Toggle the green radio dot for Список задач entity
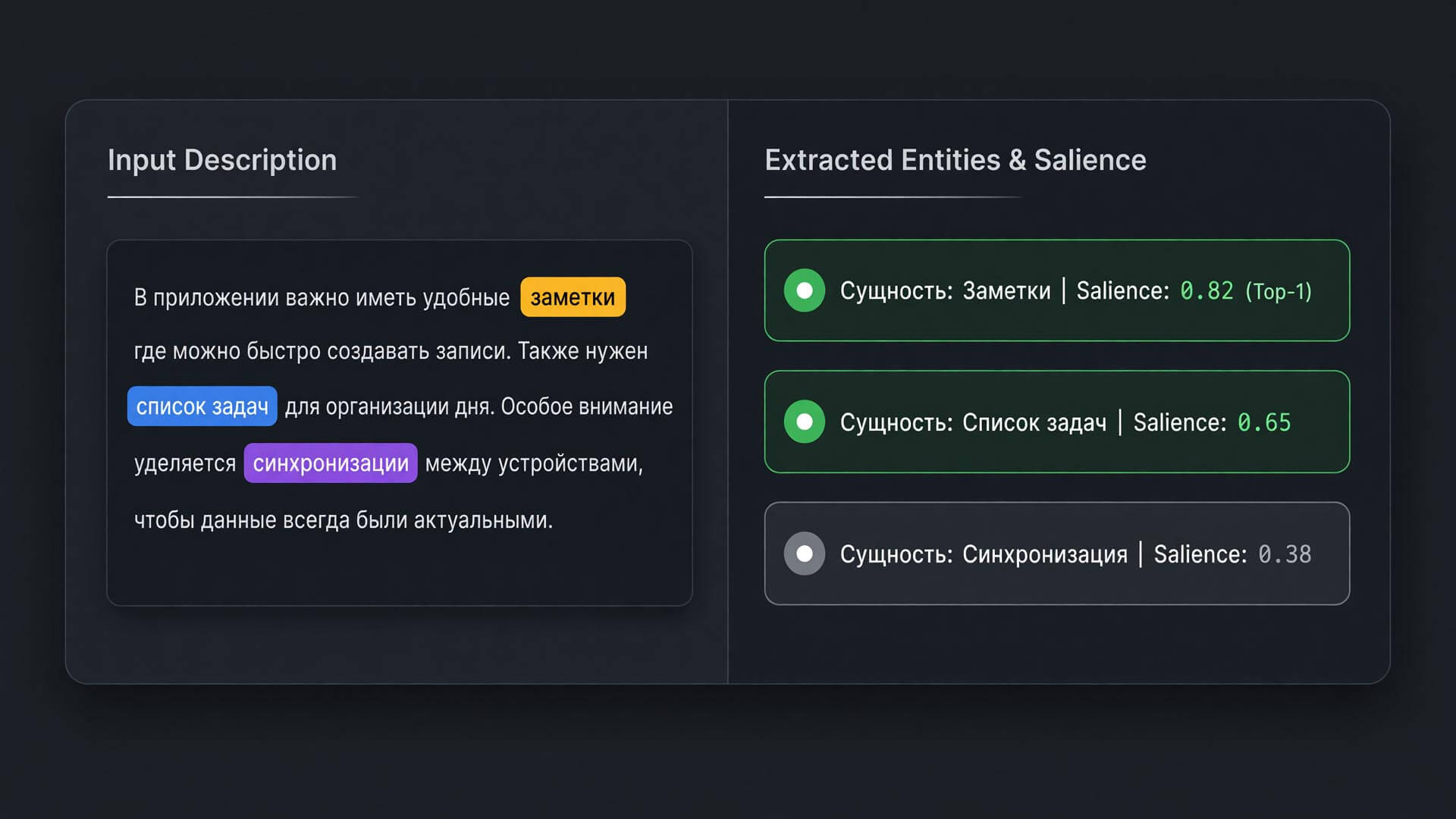 [x=805, y=422]
